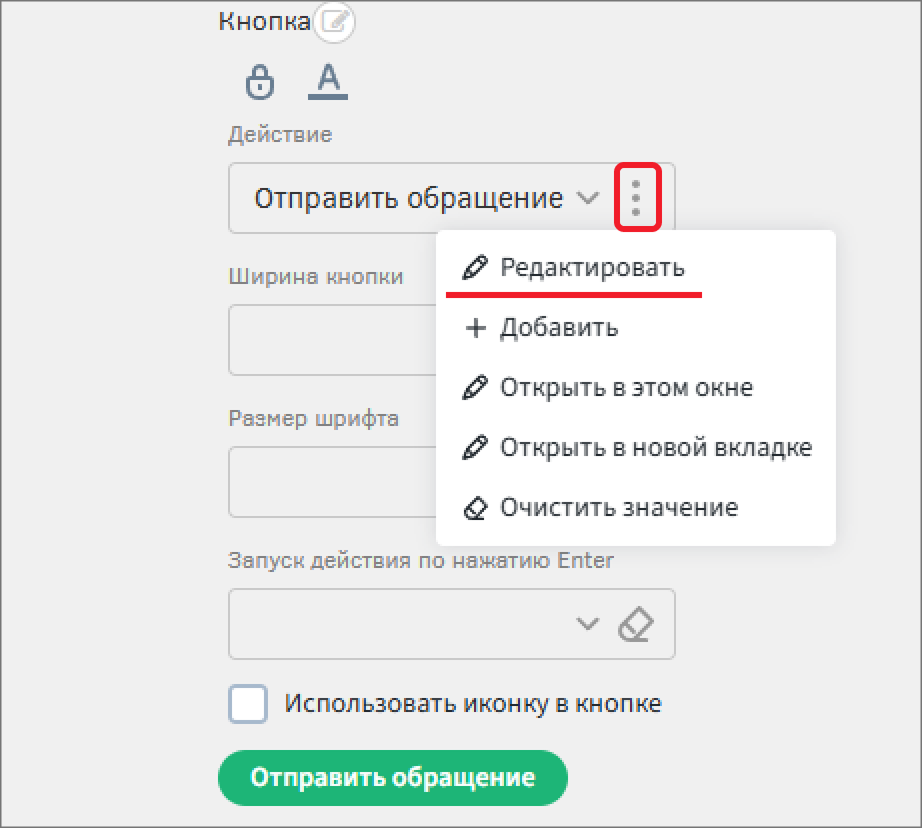This screenshot has height=828, width=922.
Task: Click the Размер шрифта label text
Action: (313, 419)
